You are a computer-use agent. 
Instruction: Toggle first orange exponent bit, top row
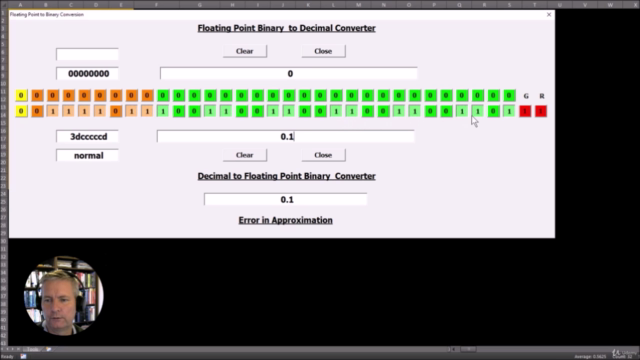[x=37, y=96]
